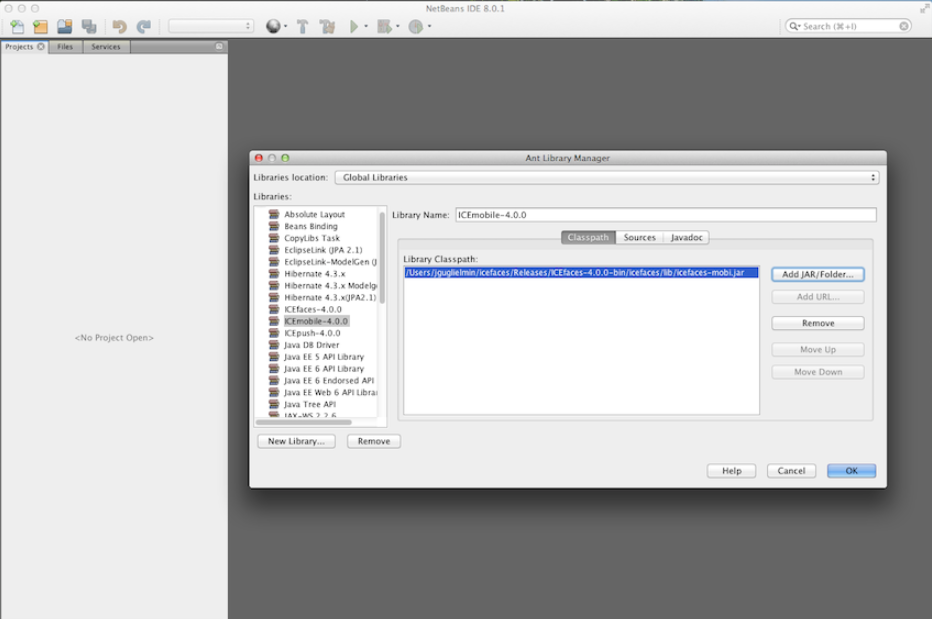Switch to the Javadoc tab
932x619 pixels.
(x=686, y=238)
